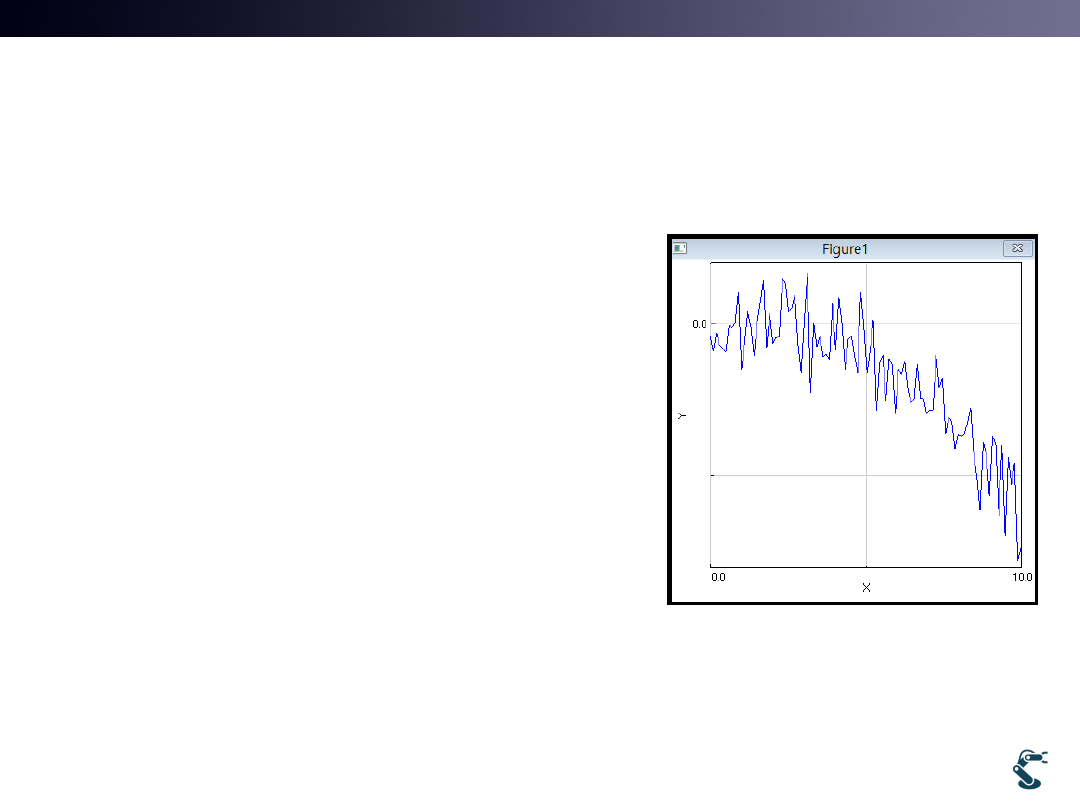Click the unlabeled lower tick on Y axis
The height and width of the screenshot is (810, 1080).
coord(711,475)
